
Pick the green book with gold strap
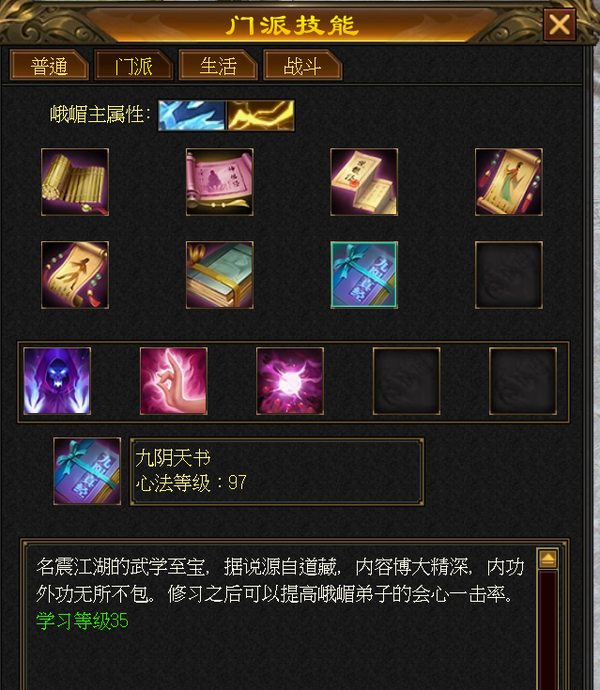[x=220, y=275]
